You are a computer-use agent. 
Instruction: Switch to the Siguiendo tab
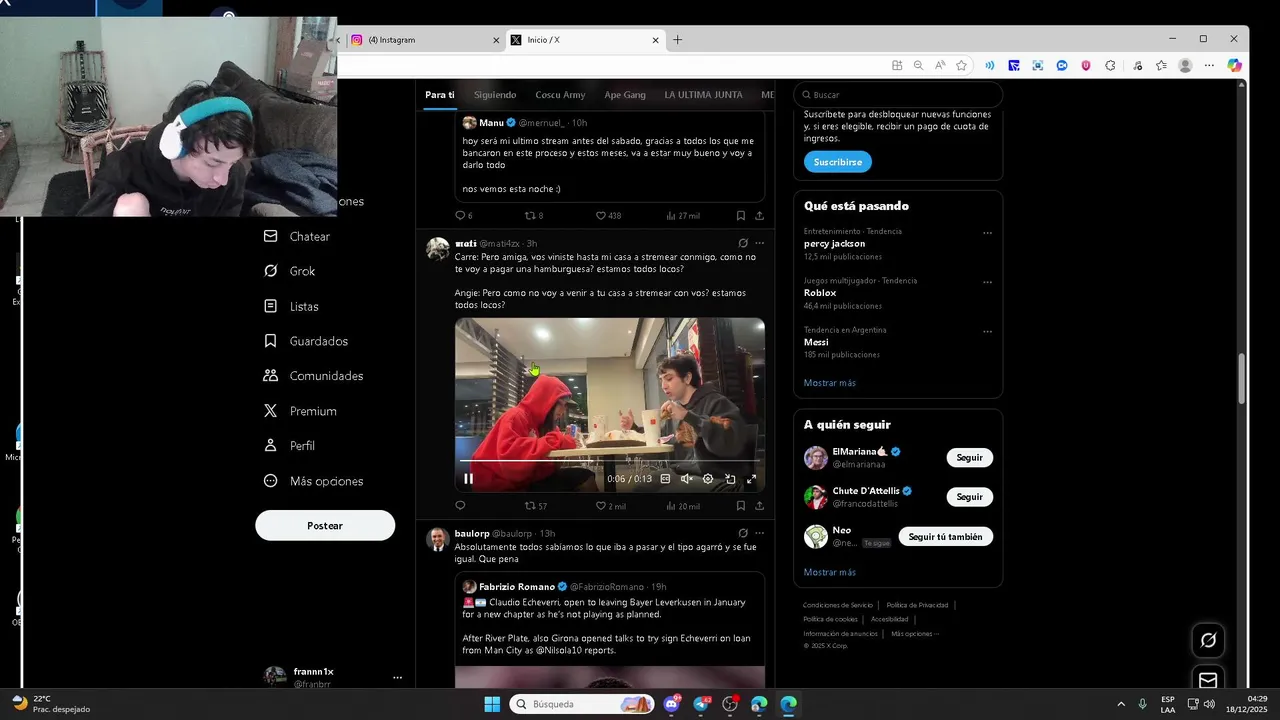pyautogui.click(x=495, y=95)
